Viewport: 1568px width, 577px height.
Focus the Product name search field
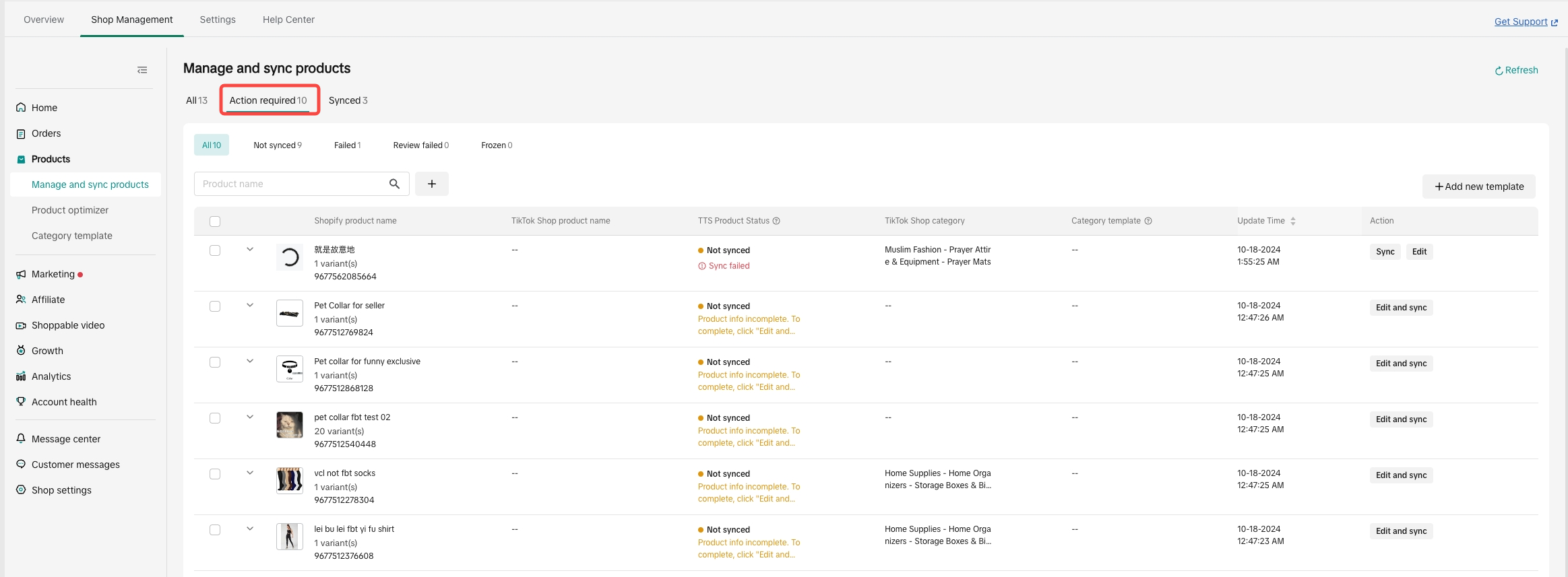290,184
